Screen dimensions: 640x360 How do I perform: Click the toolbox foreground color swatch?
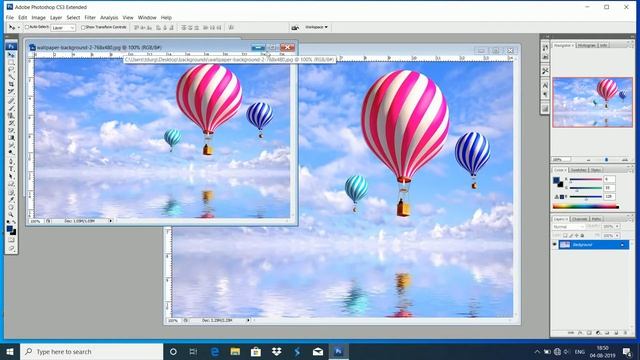pos(10,229)
